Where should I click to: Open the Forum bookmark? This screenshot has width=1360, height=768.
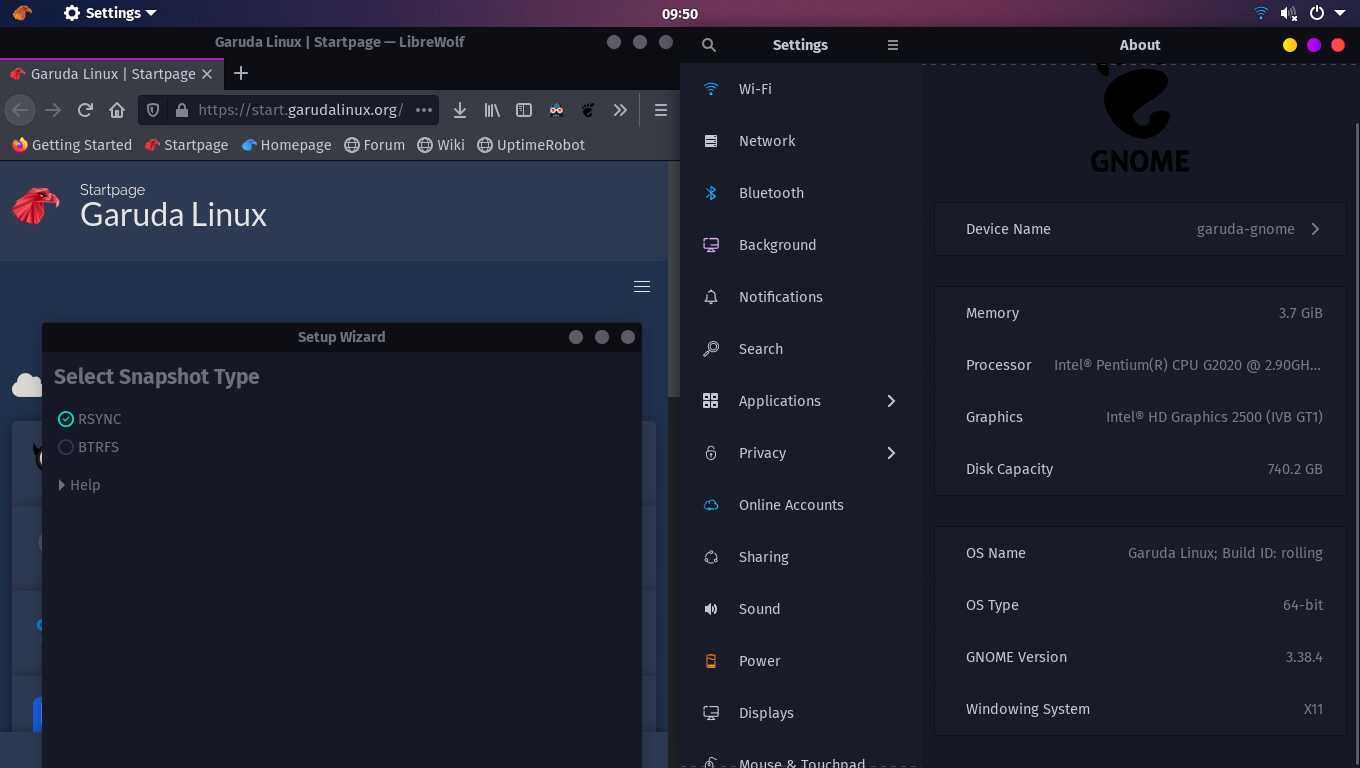click(374, 145)
